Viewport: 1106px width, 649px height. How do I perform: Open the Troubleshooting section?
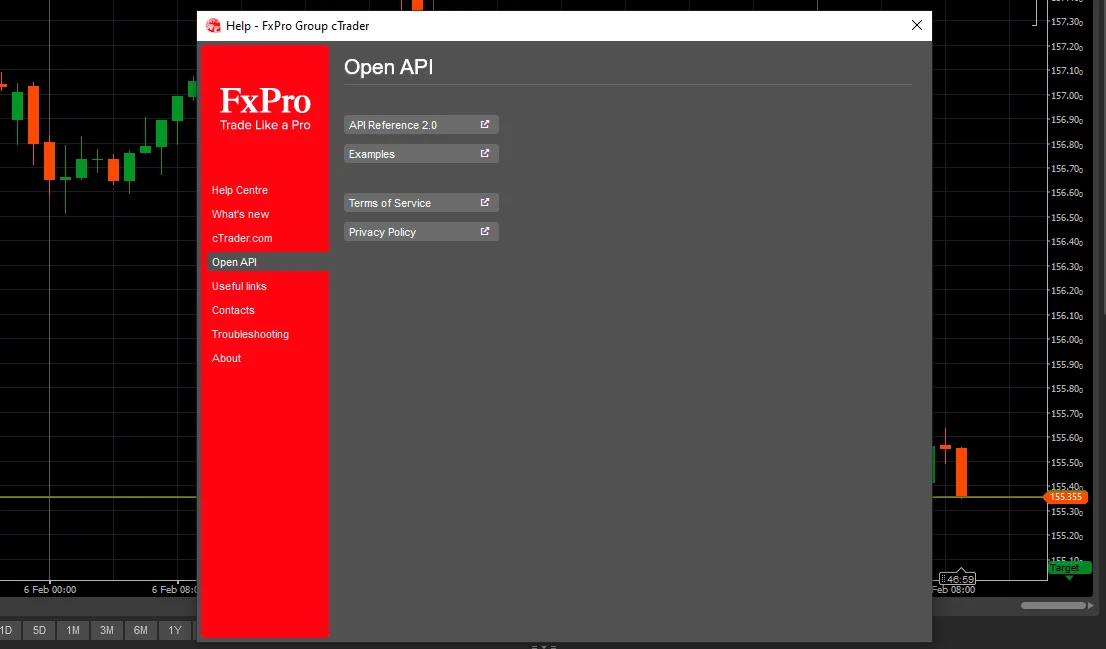[x=248, y=334]
